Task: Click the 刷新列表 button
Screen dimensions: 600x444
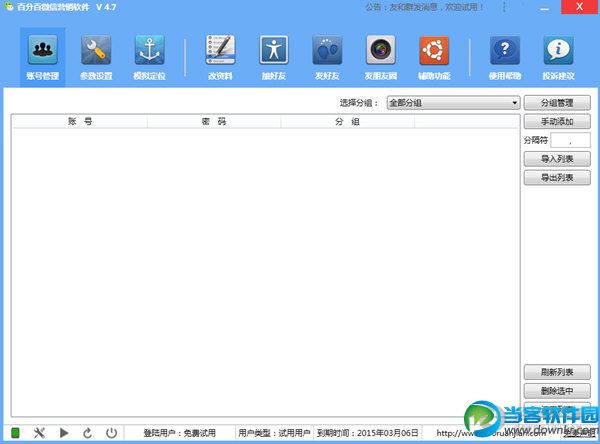Action: coord(557,372)
